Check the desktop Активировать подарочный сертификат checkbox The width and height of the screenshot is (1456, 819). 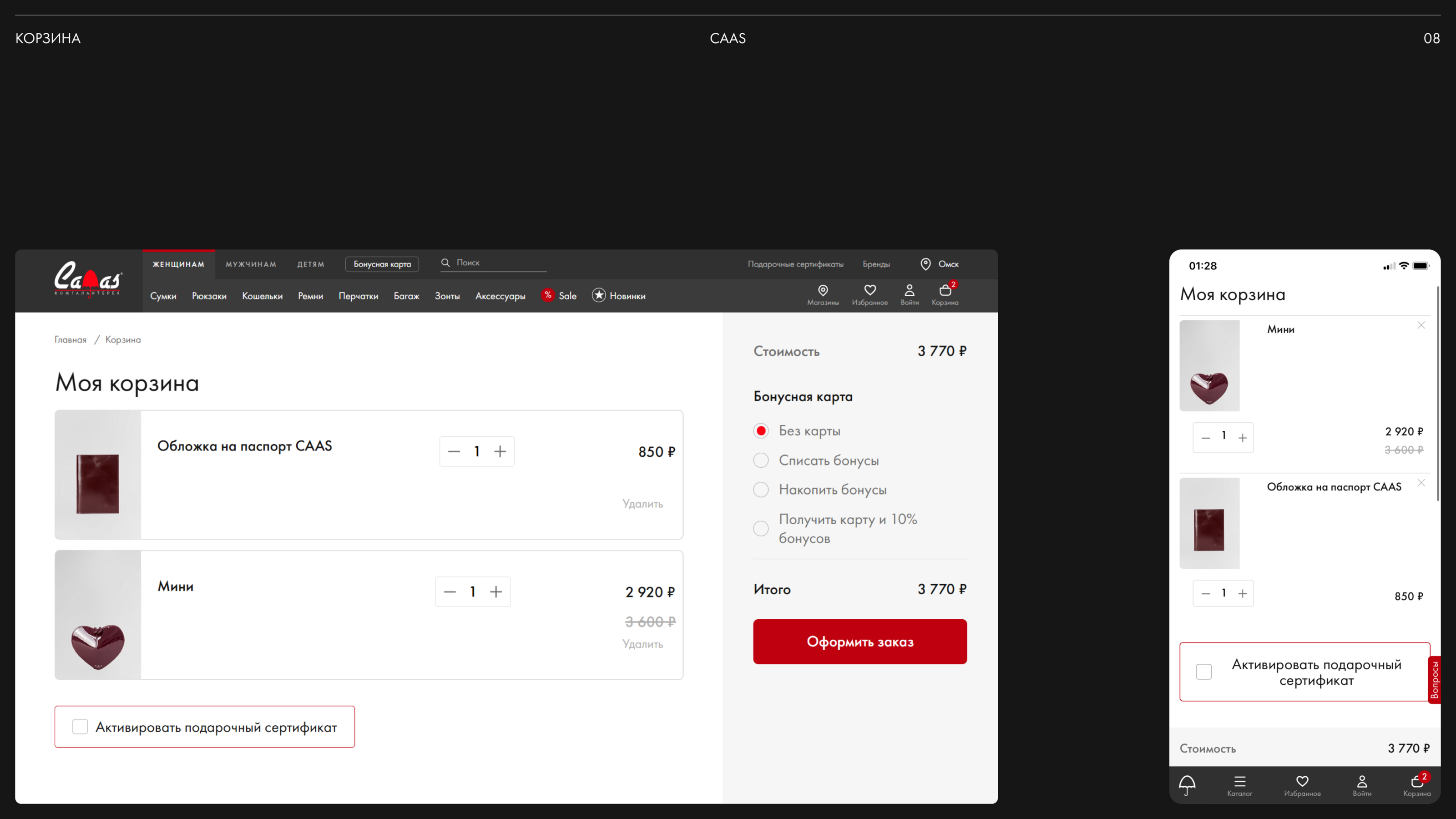click(80, 726)
